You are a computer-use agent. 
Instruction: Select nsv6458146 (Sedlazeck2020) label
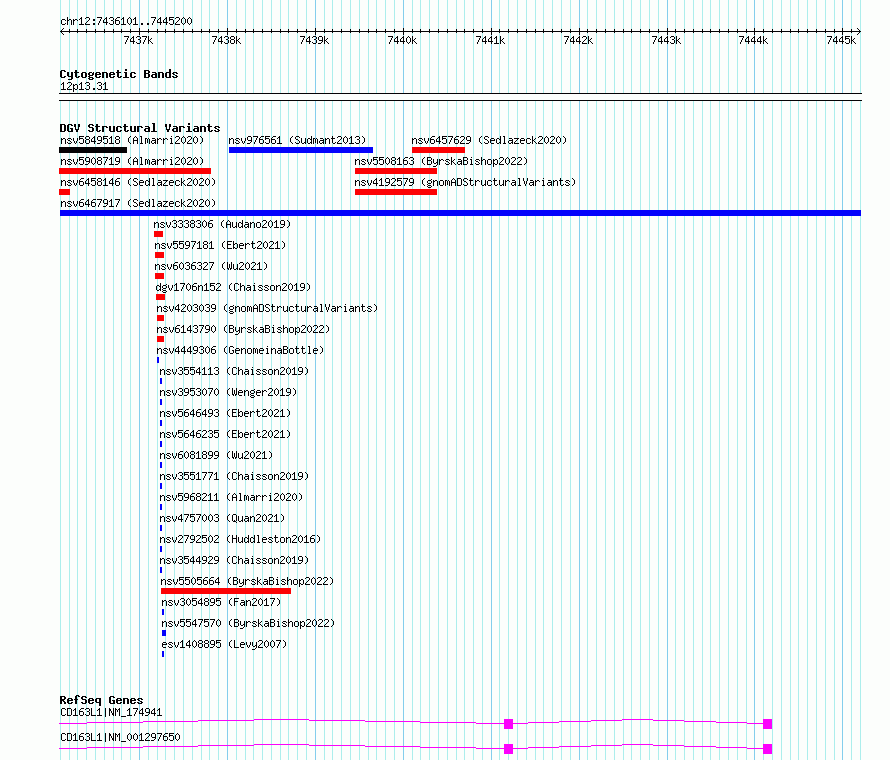tap(138, 182)
